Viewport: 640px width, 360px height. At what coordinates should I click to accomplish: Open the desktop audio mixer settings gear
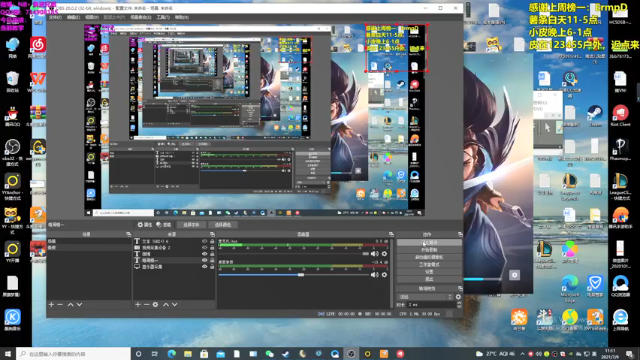point(384,275)
